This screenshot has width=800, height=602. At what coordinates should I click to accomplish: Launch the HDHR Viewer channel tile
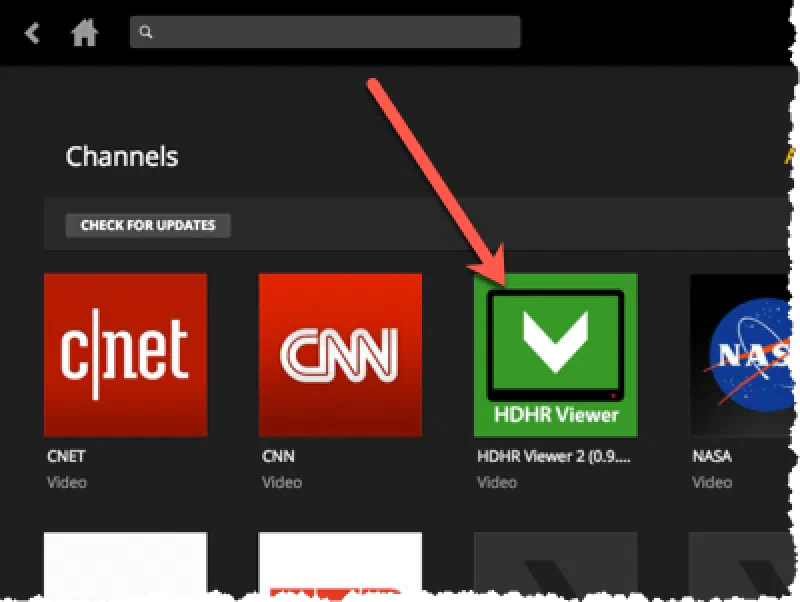(556, 355)
